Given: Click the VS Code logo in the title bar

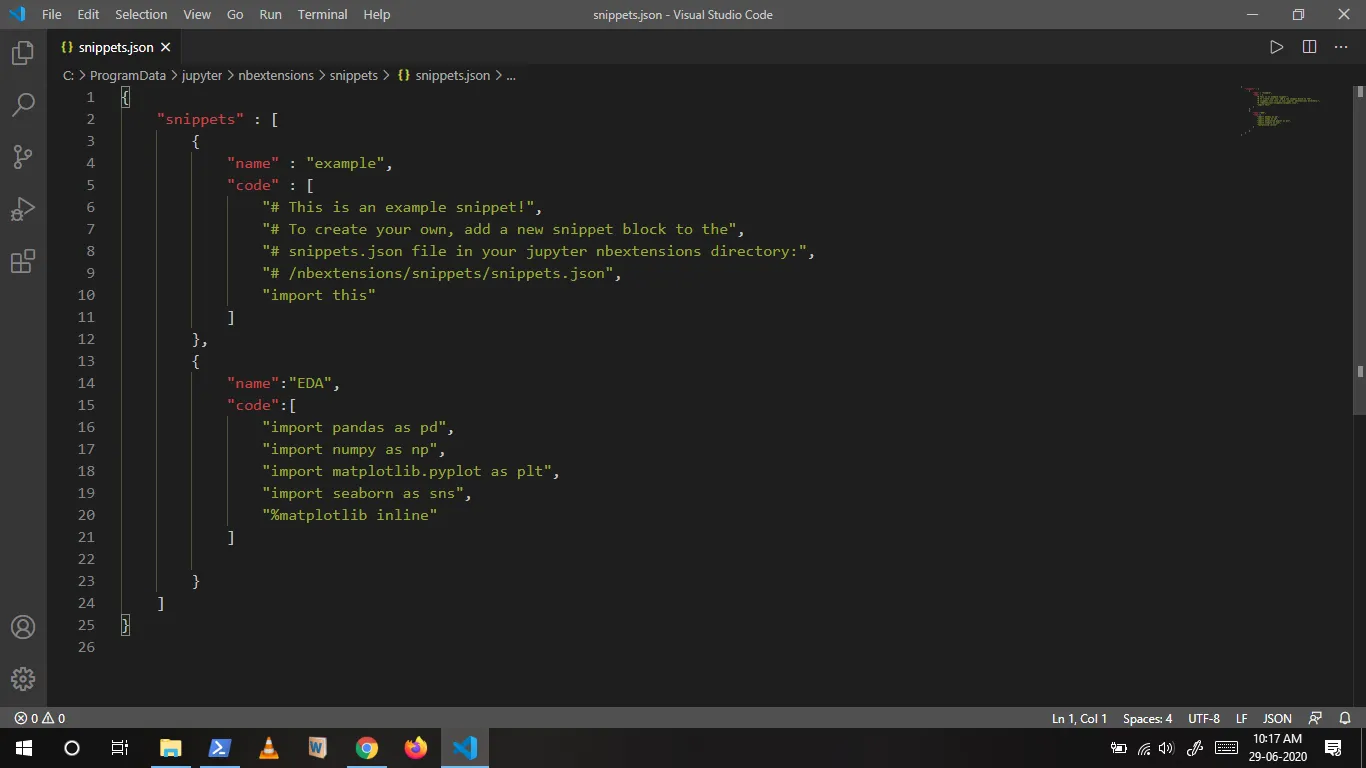Looking at the screenshot, I should pyautogui.click(x=17, y=14).
